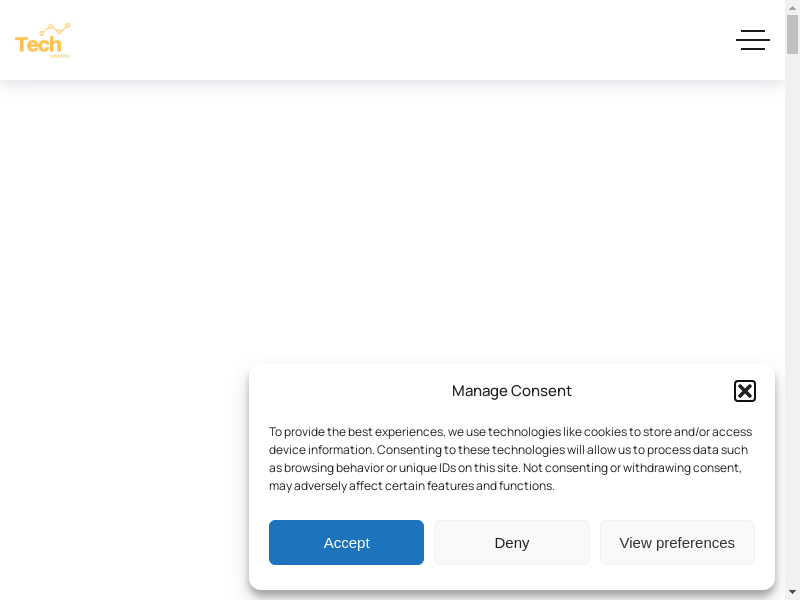The image size is (800, 600).
Task: Deny cookie consent
Action: (511, 542)
